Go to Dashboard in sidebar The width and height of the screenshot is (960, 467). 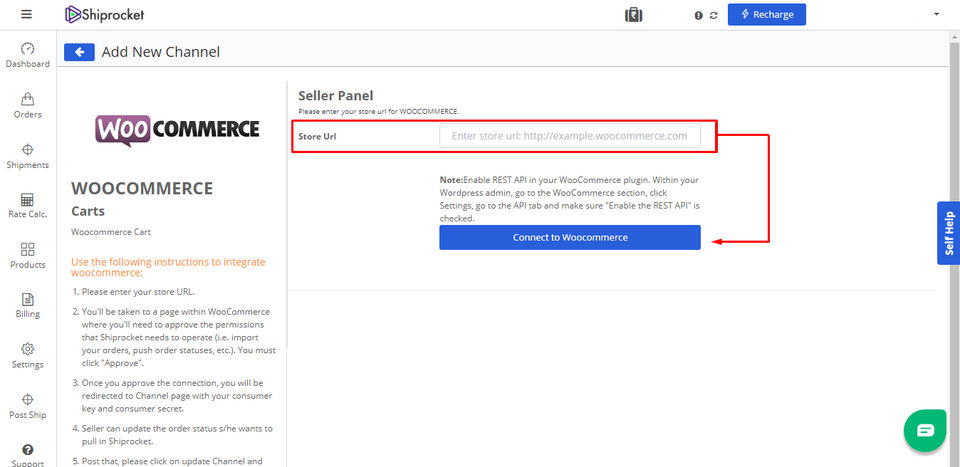click(27, 55)
